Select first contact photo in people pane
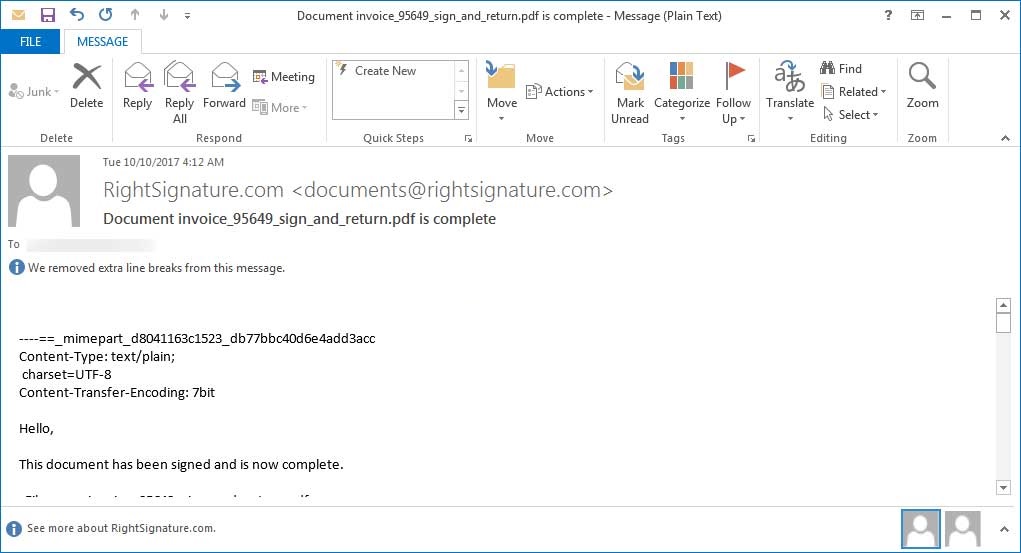The height and width of the screenshot is (553, 1021). click(921, 529)
